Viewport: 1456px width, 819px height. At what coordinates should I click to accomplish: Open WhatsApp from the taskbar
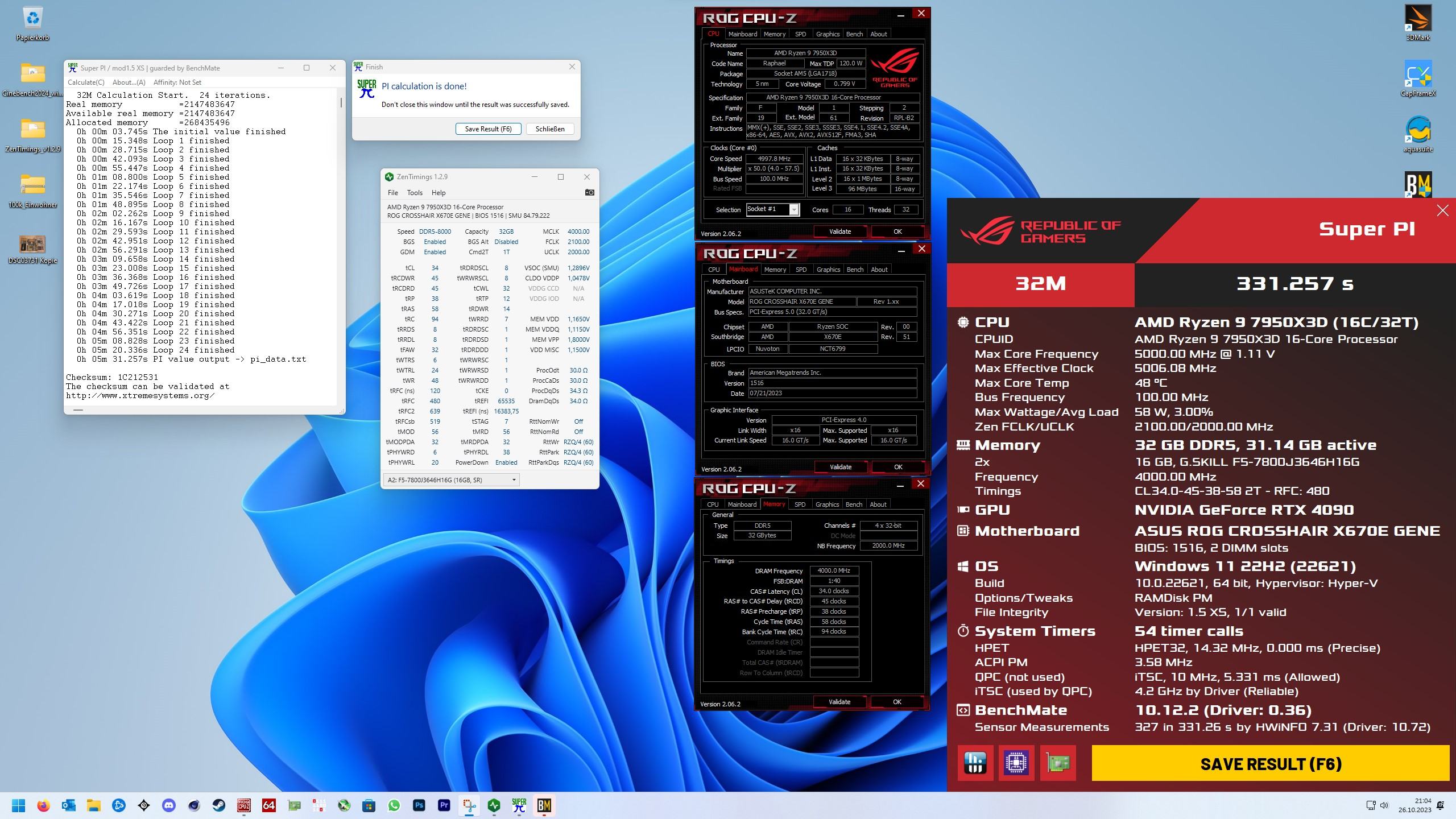click(394, 805)
